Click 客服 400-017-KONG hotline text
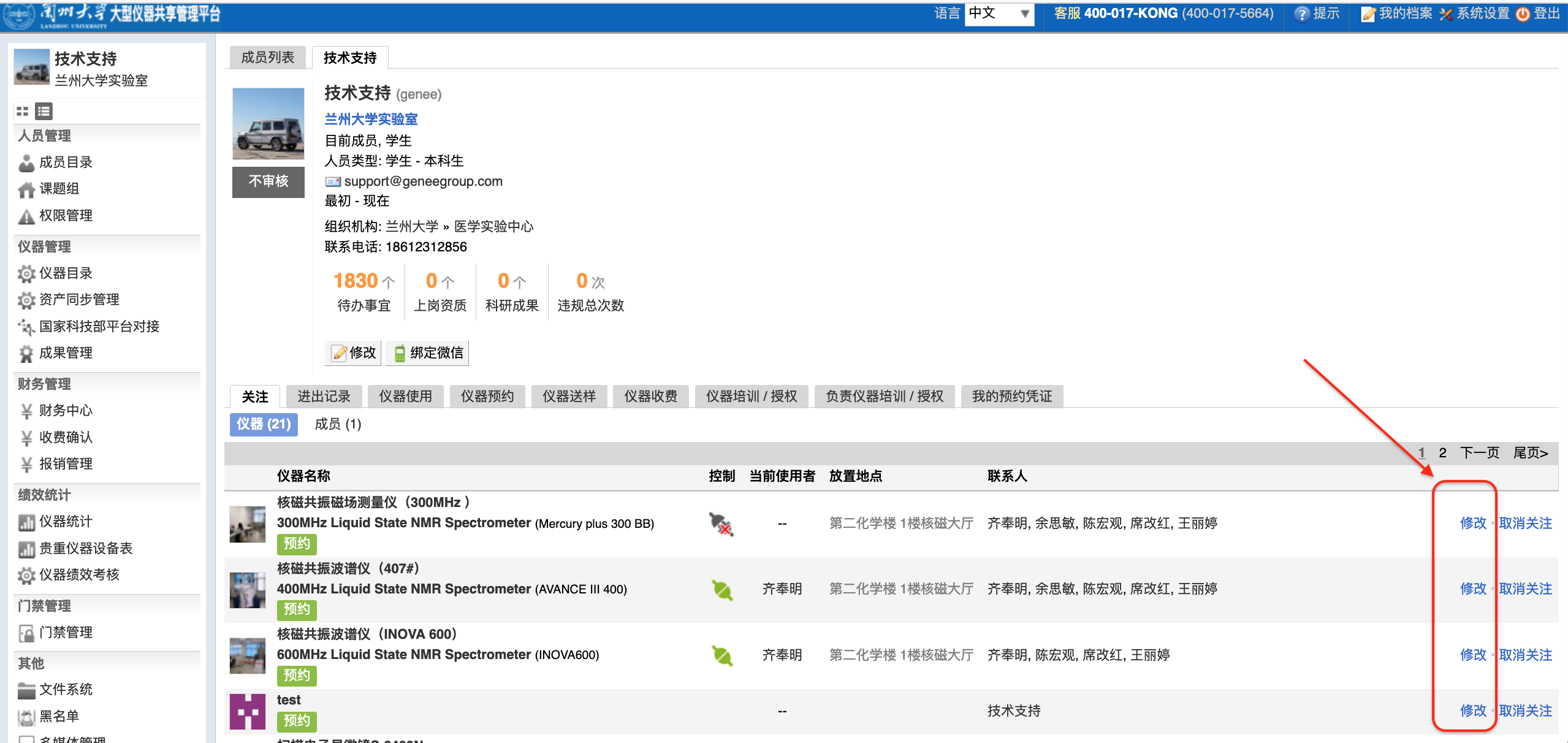The height and width of the screenshot is (743, 1568). tap(1163, 13)
